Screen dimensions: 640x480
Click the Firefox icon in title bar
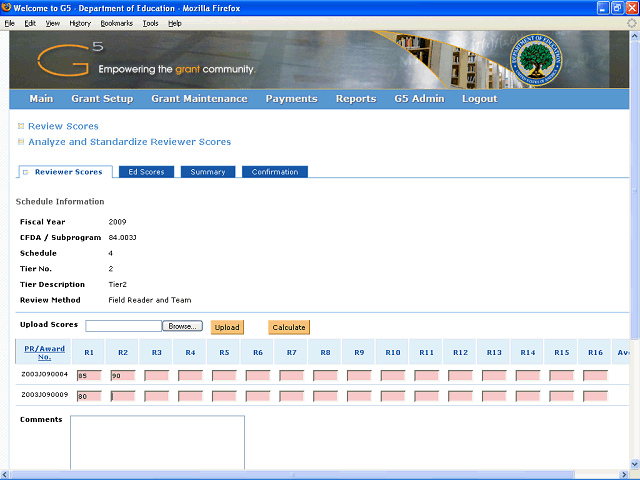[9, 8]
